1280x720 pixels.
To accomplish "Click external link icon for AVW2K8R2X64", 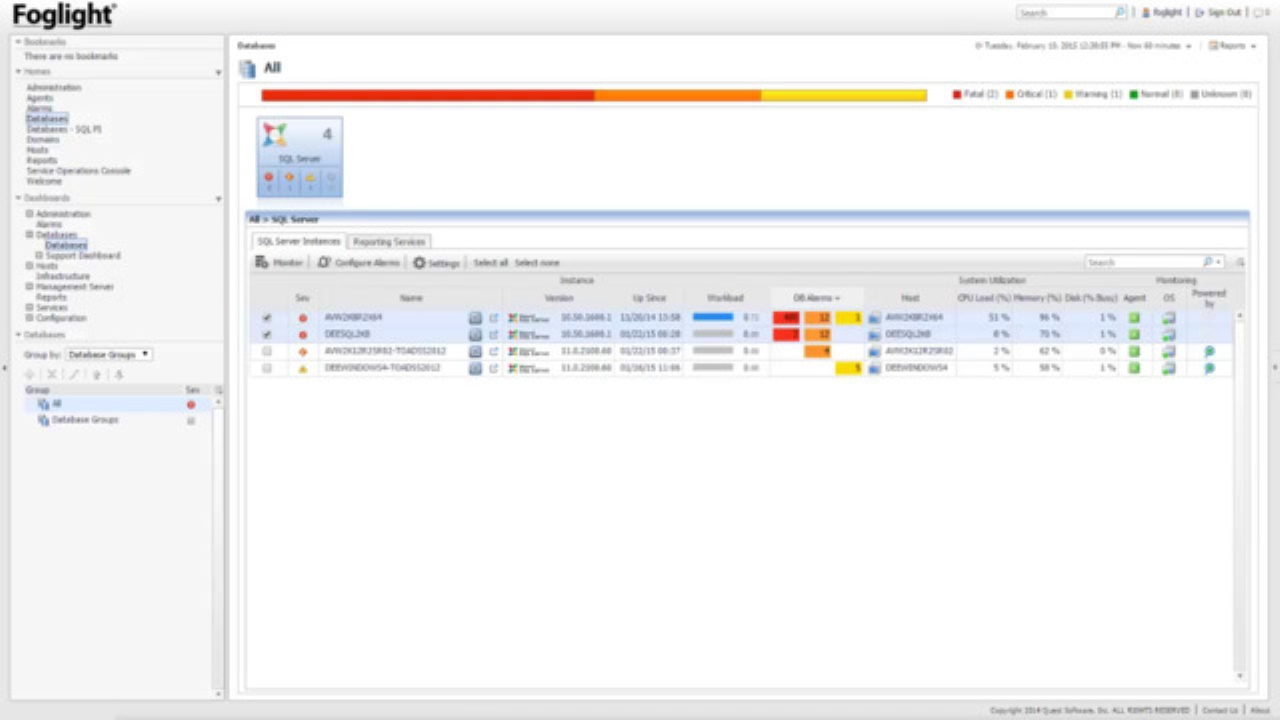I will [493, 318].
